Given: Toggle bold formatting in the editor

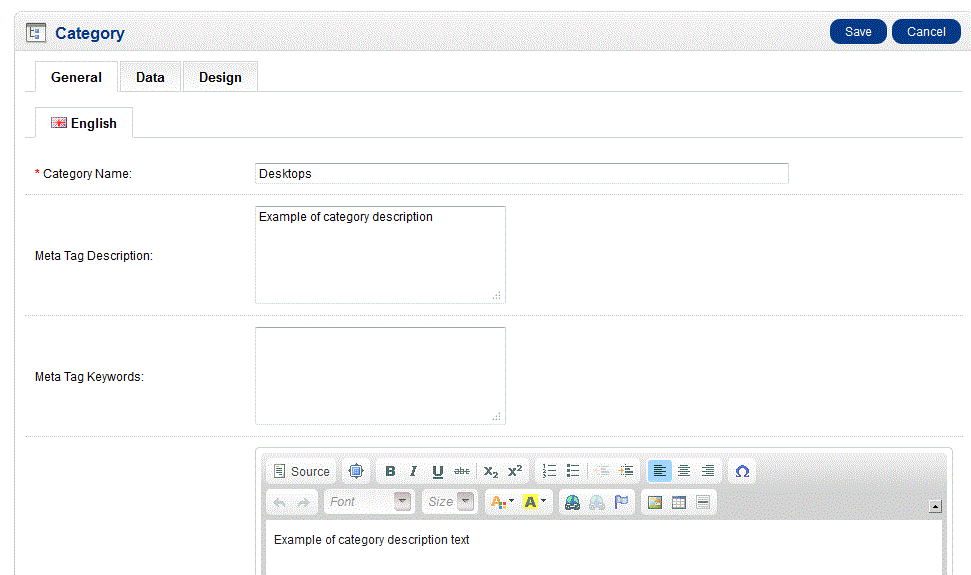Looking at the screenshot, I should (390, 471).
